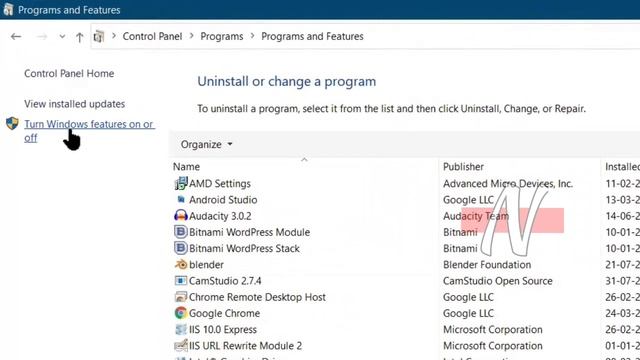Select Bitnami WordPress Stack entry

pos(244,248)
